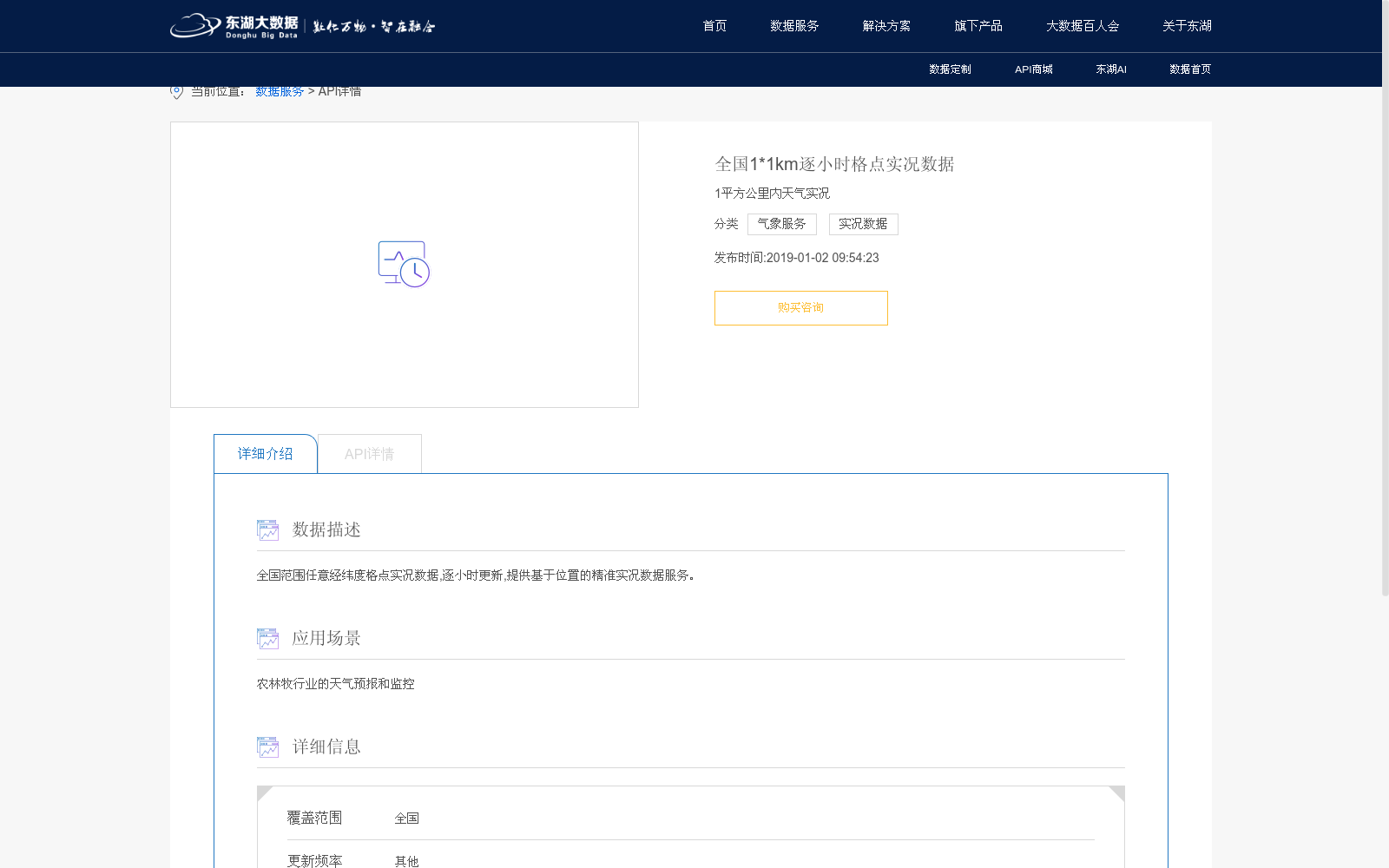
Task: Click the publish time 2019-01-02 09:54:23
Action: pyautogui.click(x=822, y=258)
